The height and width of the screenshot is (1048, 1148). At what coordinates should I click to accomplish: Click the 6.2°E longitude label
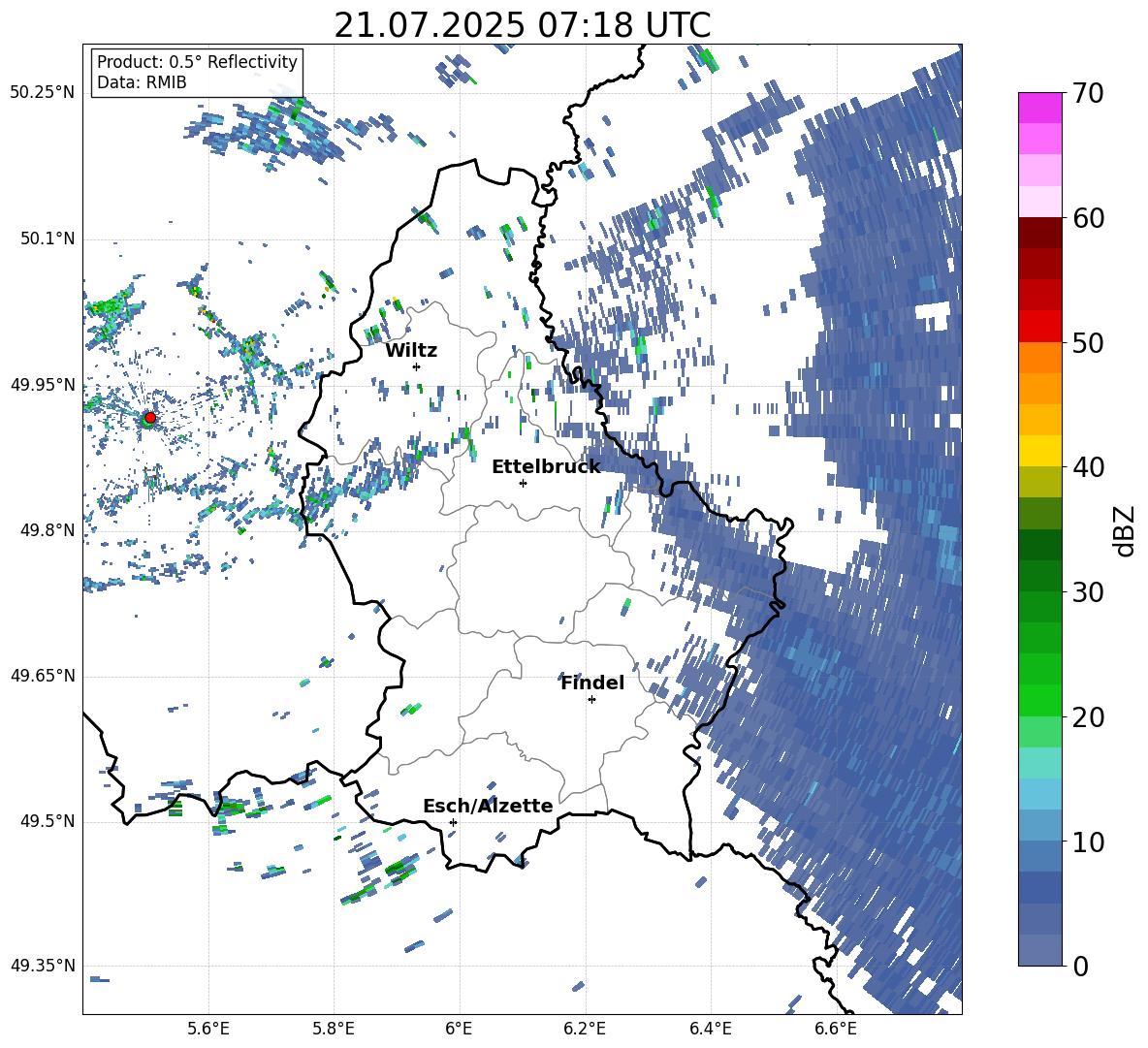click(585, 1030)
